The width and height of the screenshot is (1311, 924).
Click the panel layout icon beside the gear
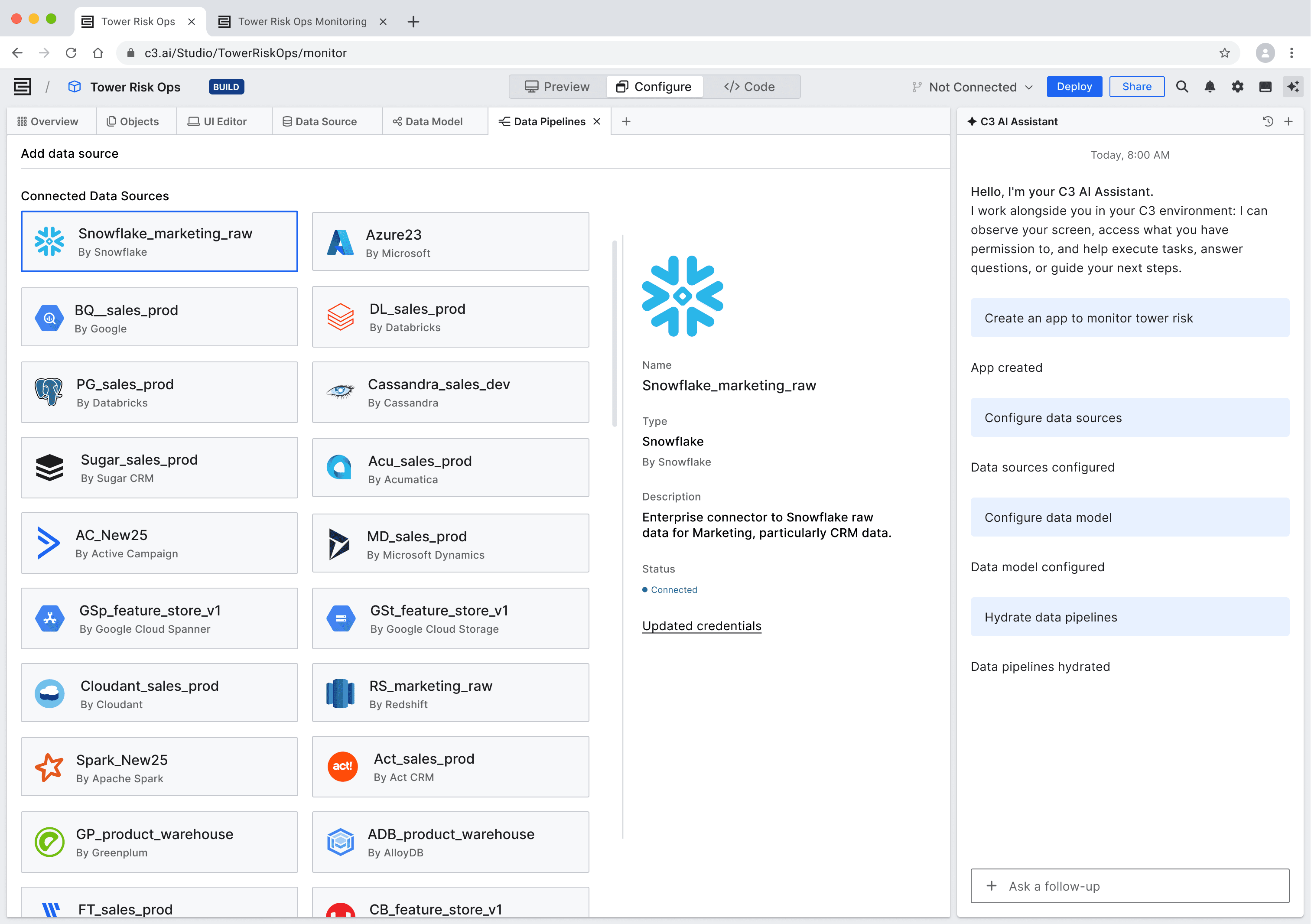coord(1265,87)
